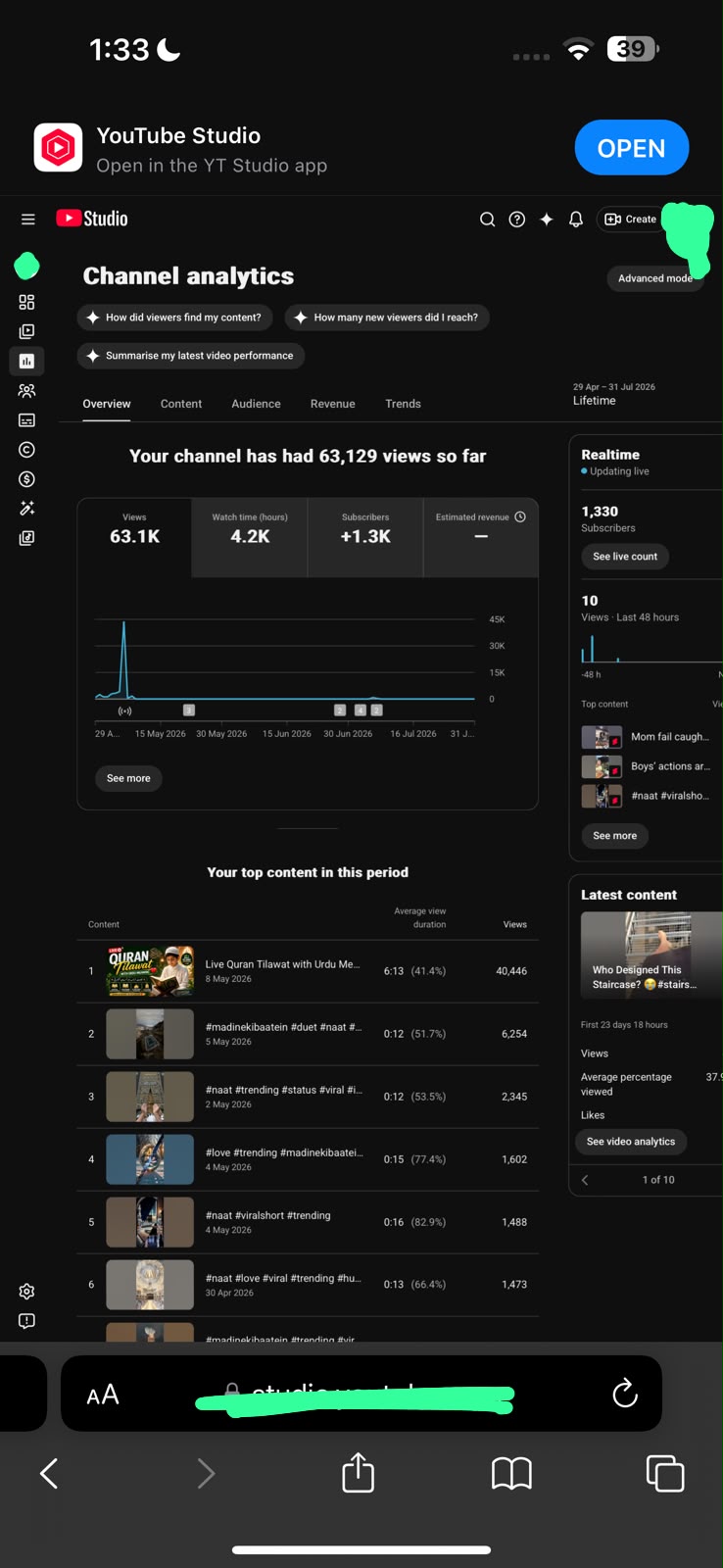Click See more under the views chart
The width and height of the screenshot is (723, 1568).
[128, 778]
